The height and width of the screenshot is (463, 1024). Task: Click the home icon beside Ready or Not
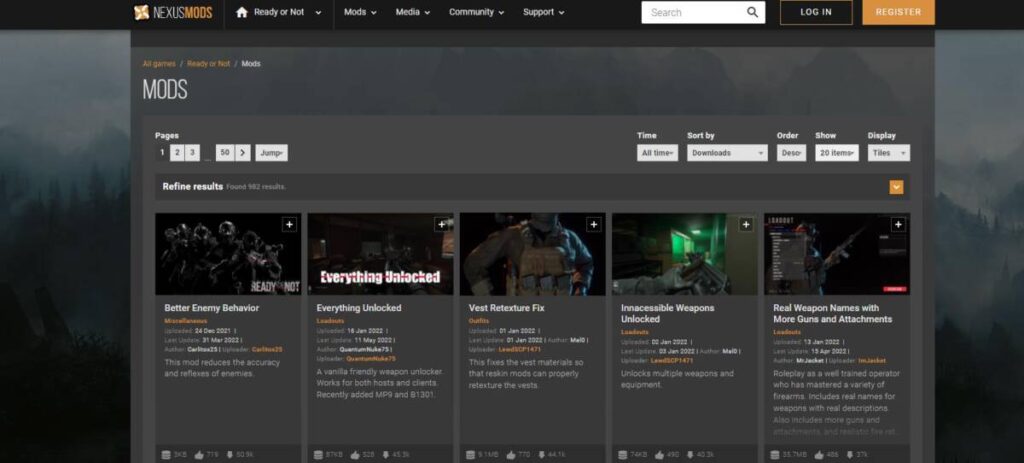(x=241, y=12)
